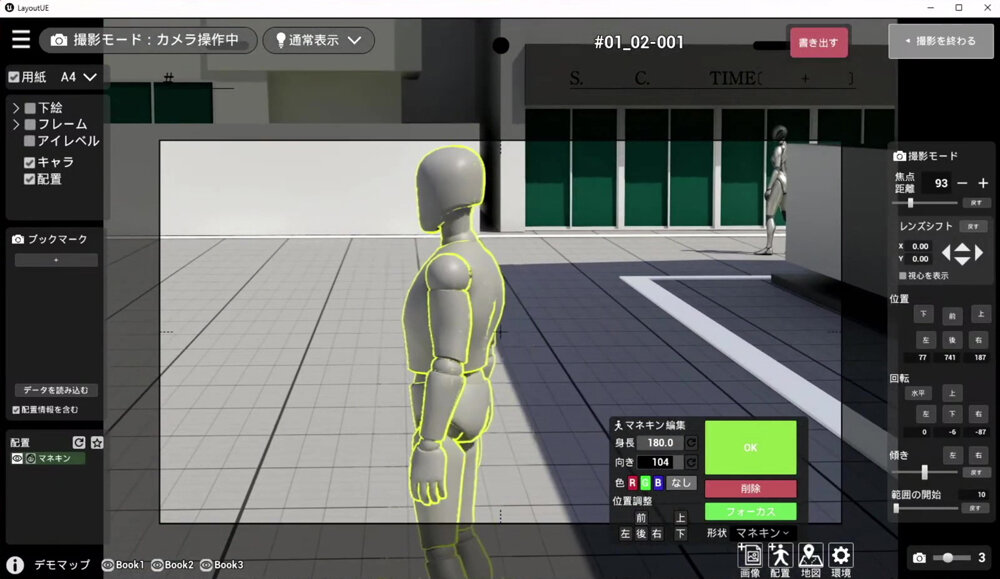Image resolution: width=1000 pixels, height=579 pixels.
Task: Click the info icon beside デモマップ
Action: click(x=16, y=565)
